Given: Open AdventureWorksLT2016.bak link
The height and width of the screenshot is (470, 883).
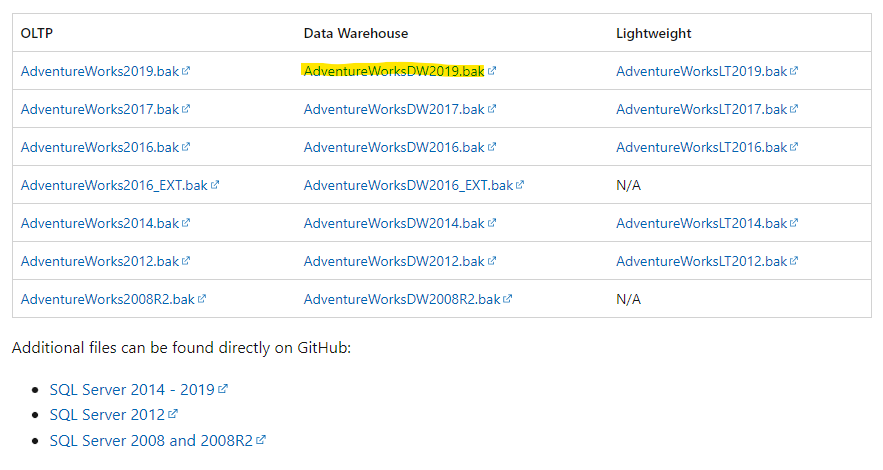Looking at the screenshot, I should coord(701,147).
